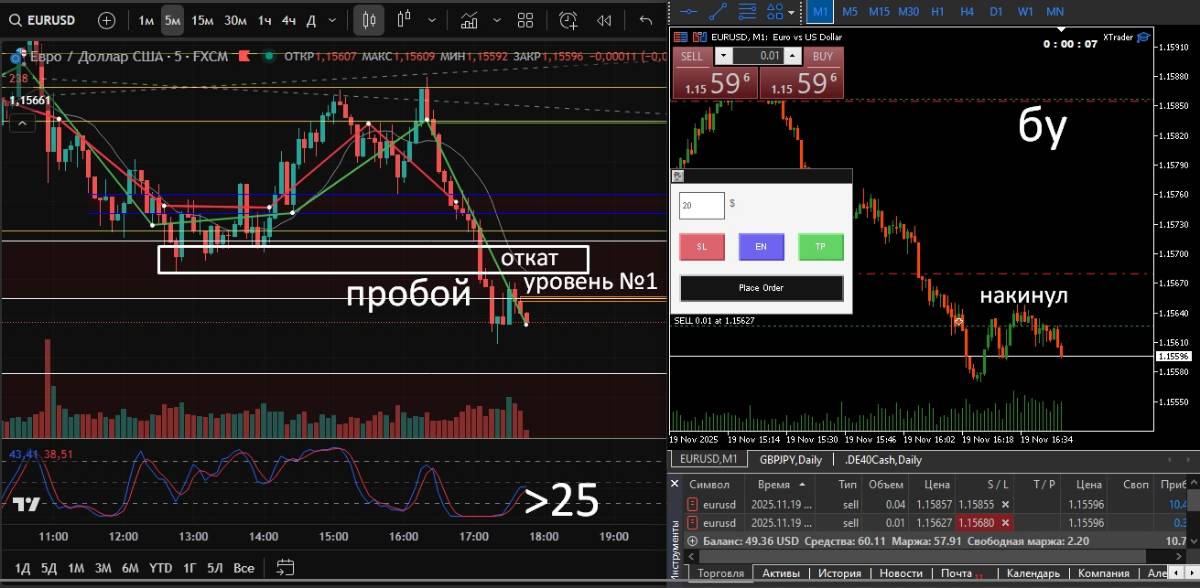Open the go-to-date calendar icon
Screen dimensions: 1200x588
tap(285, 567)
